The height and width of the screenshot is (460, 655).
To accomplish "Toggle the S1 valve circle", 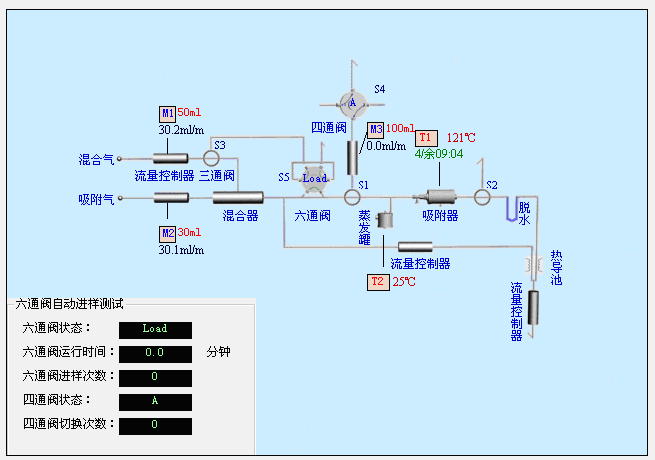I will tap(352, 197).
